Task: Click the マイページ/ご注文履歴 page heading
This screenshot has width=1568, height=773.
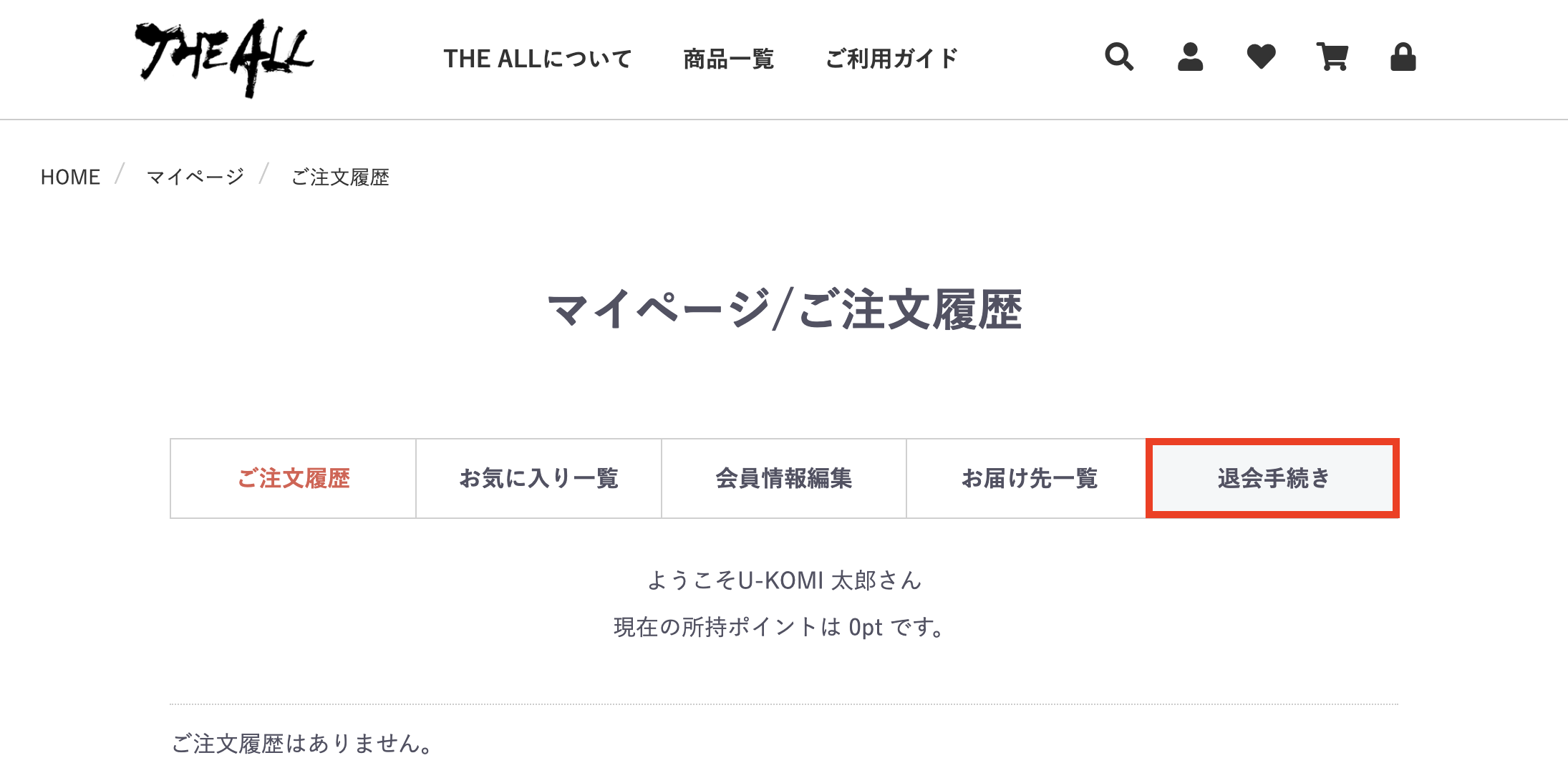Action: tap(784, 310)
